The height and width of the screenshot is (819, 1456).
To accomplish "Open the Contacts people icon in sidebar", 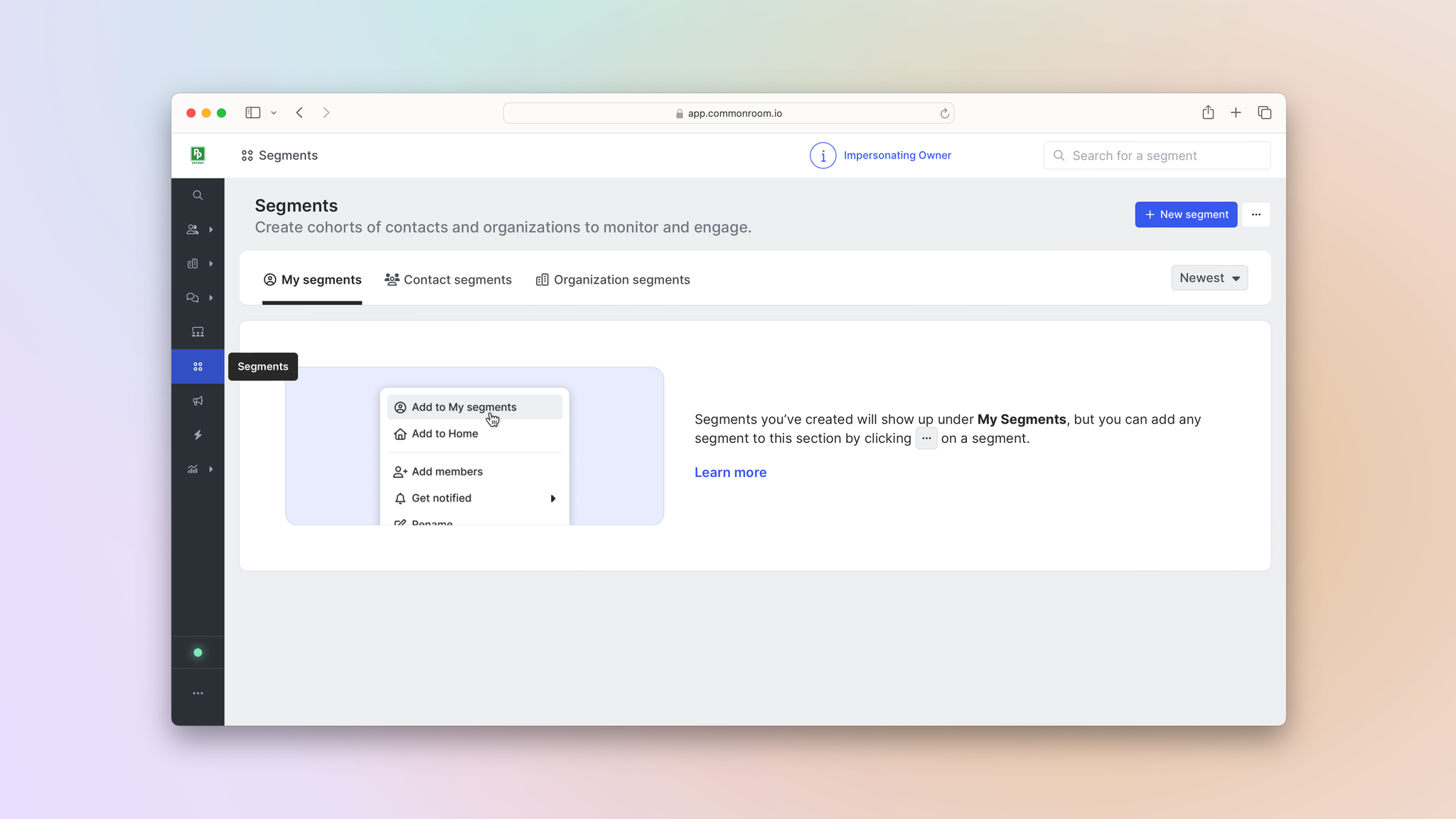I will (193, 230).
